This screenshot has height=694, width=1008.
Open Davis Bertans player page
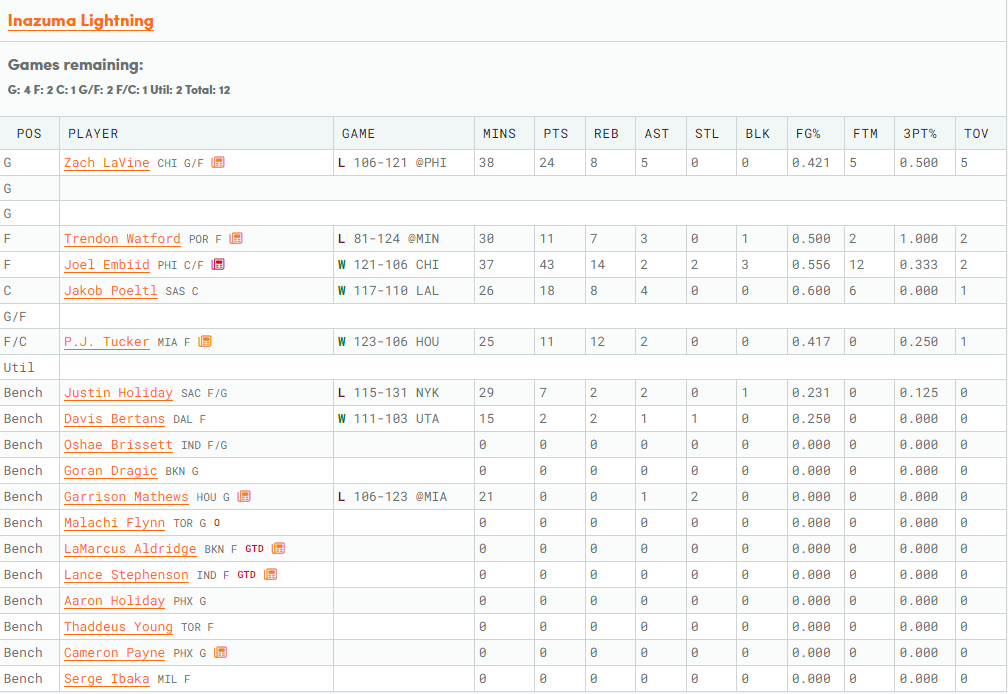pos(114,419)
